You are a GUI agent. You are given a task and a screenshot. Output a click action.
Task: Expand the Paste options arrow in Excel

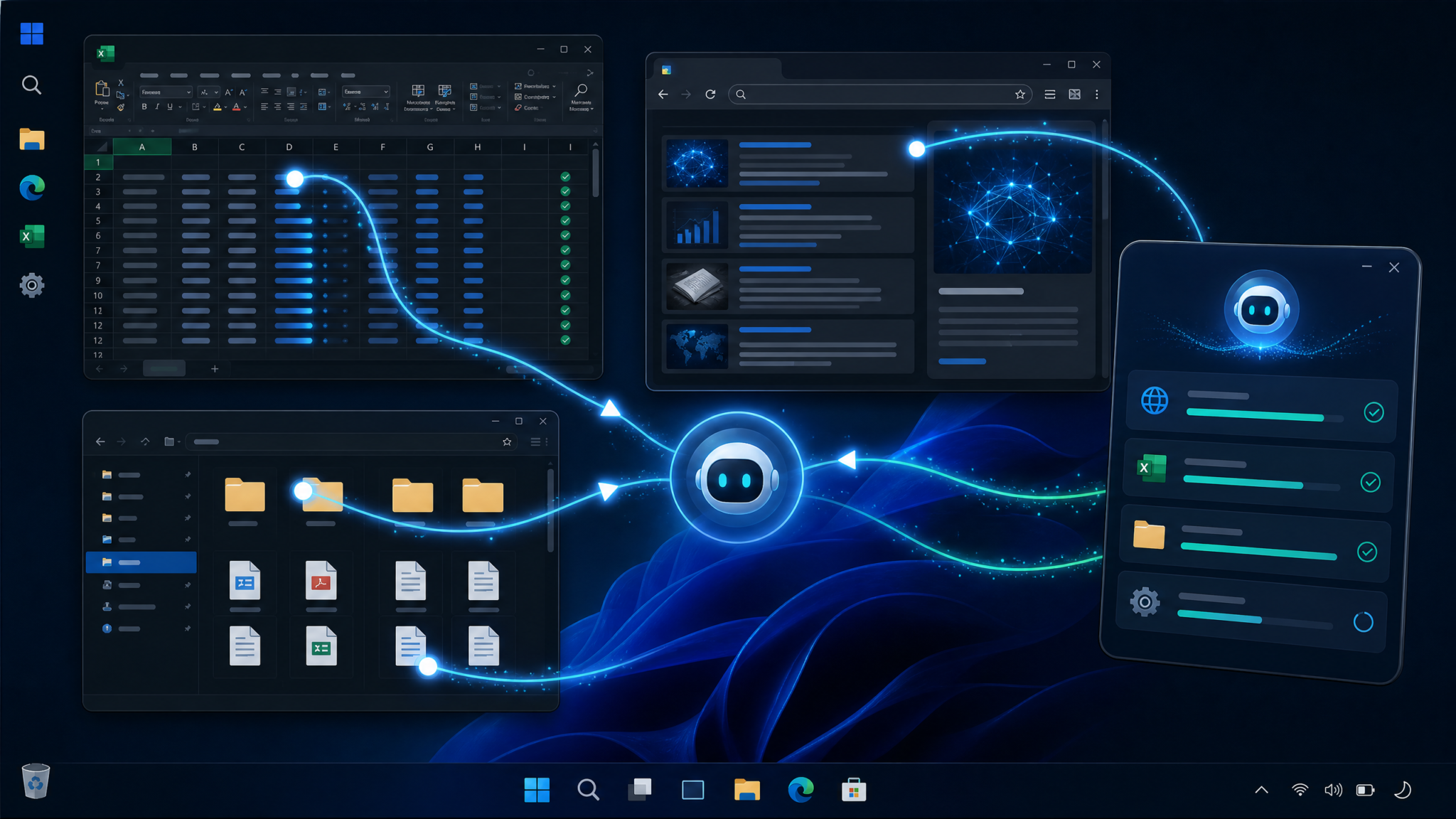click(102, 109)
